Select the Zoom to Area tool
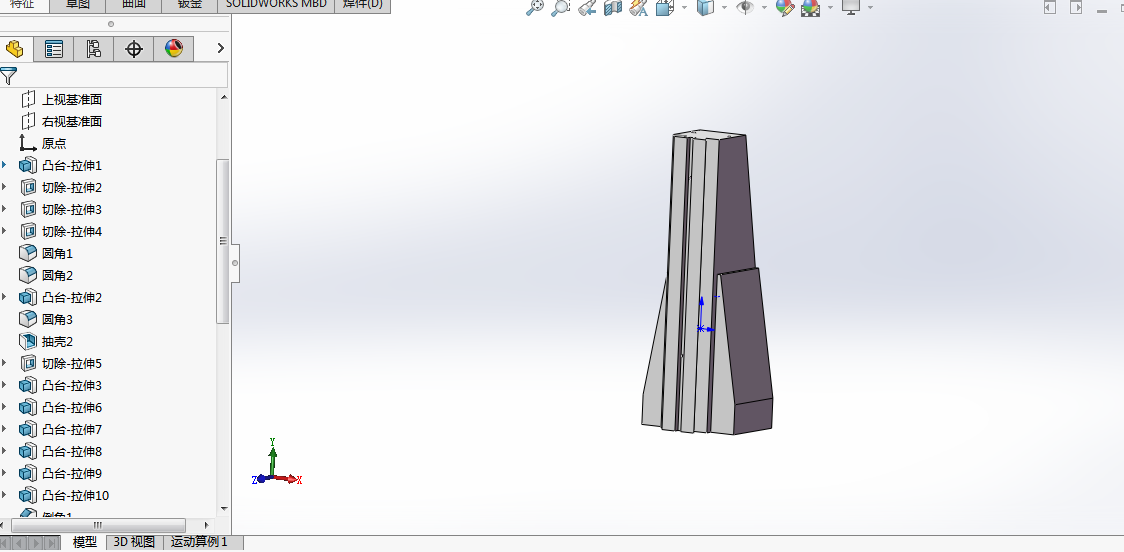The image size is (1124, 552). pyautogui.click(x=561, y=8)
